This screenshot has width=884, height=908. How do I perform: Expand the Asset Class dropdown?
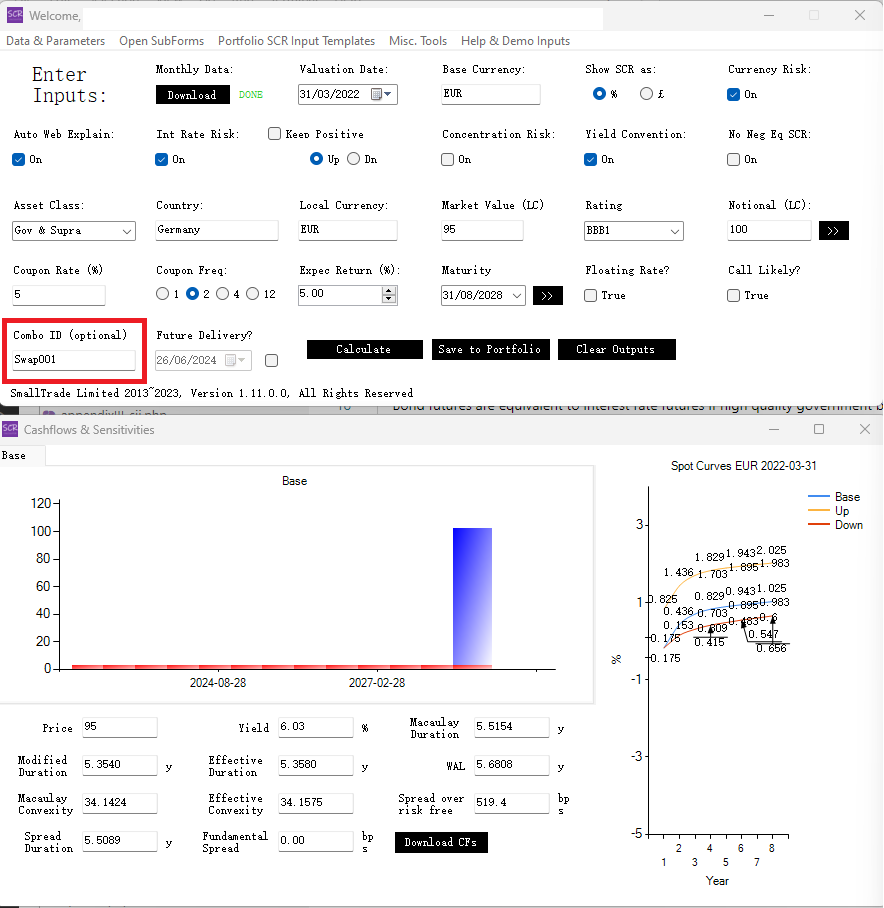click(x=127, y=231)
